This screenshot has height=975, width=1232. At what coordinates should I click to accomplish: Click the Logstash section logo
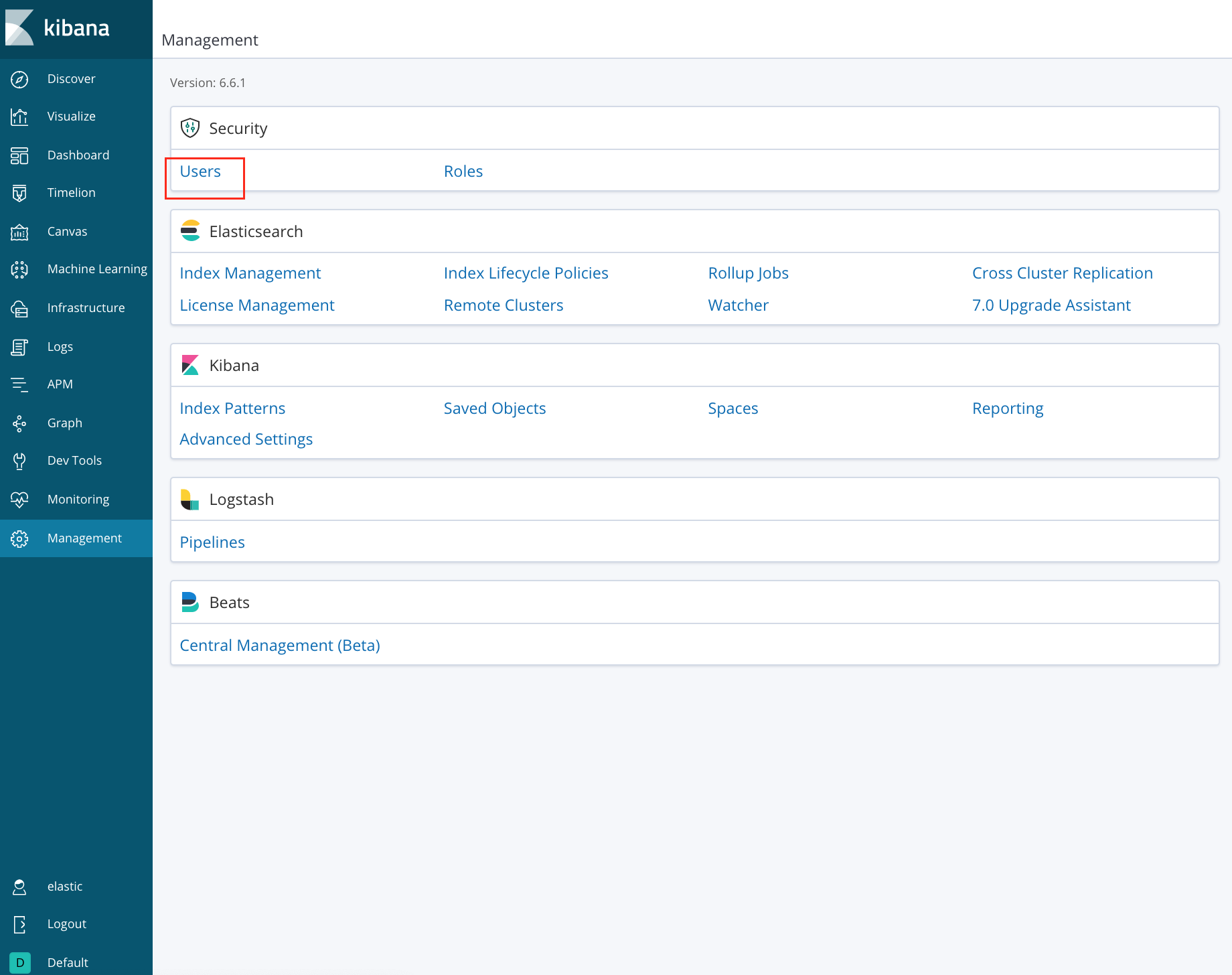(190, 499)
